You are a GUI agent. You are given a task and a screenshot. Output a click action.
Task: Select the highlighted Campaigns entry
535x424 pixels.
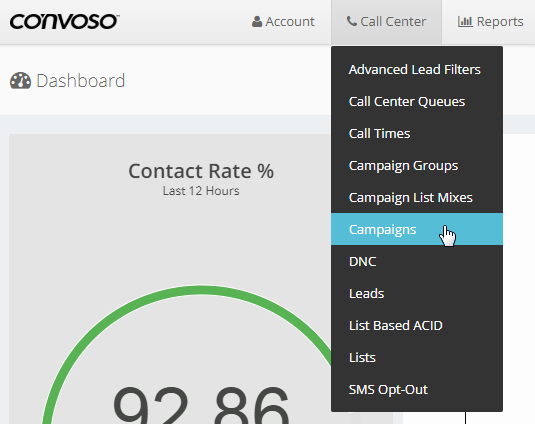point(417,229)
